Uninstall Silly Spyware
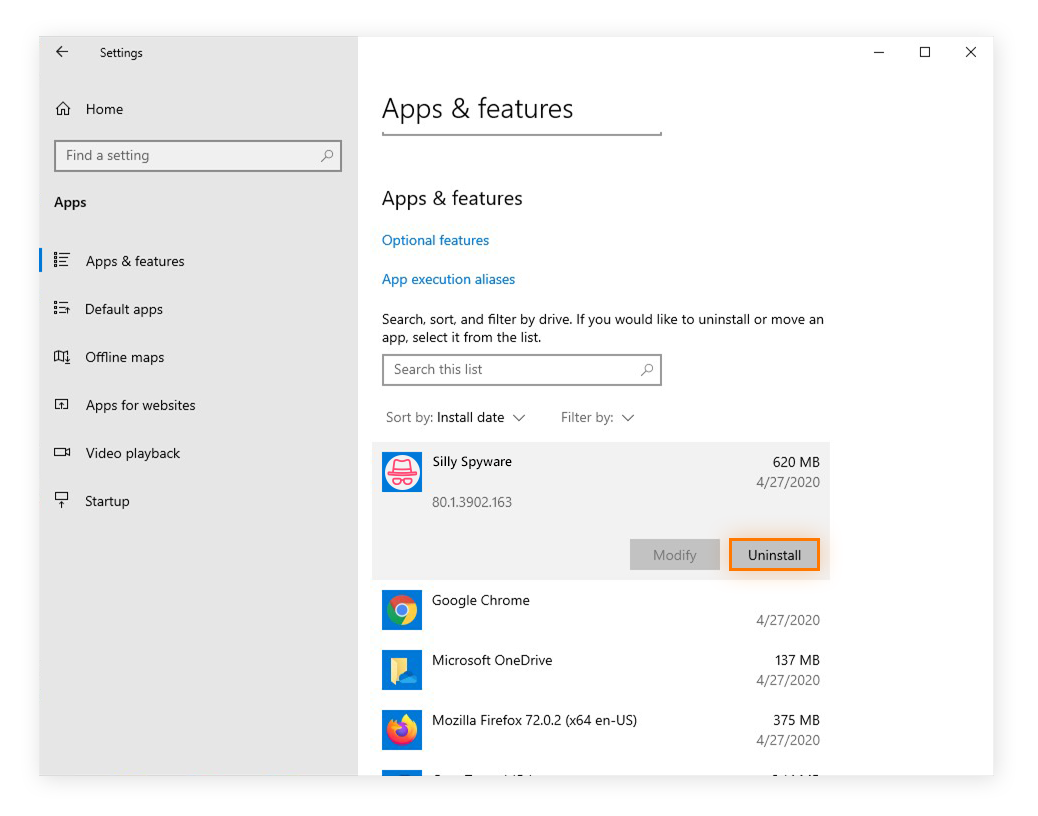This screenshot has height=816, width=1038. (x=774, y=554)
